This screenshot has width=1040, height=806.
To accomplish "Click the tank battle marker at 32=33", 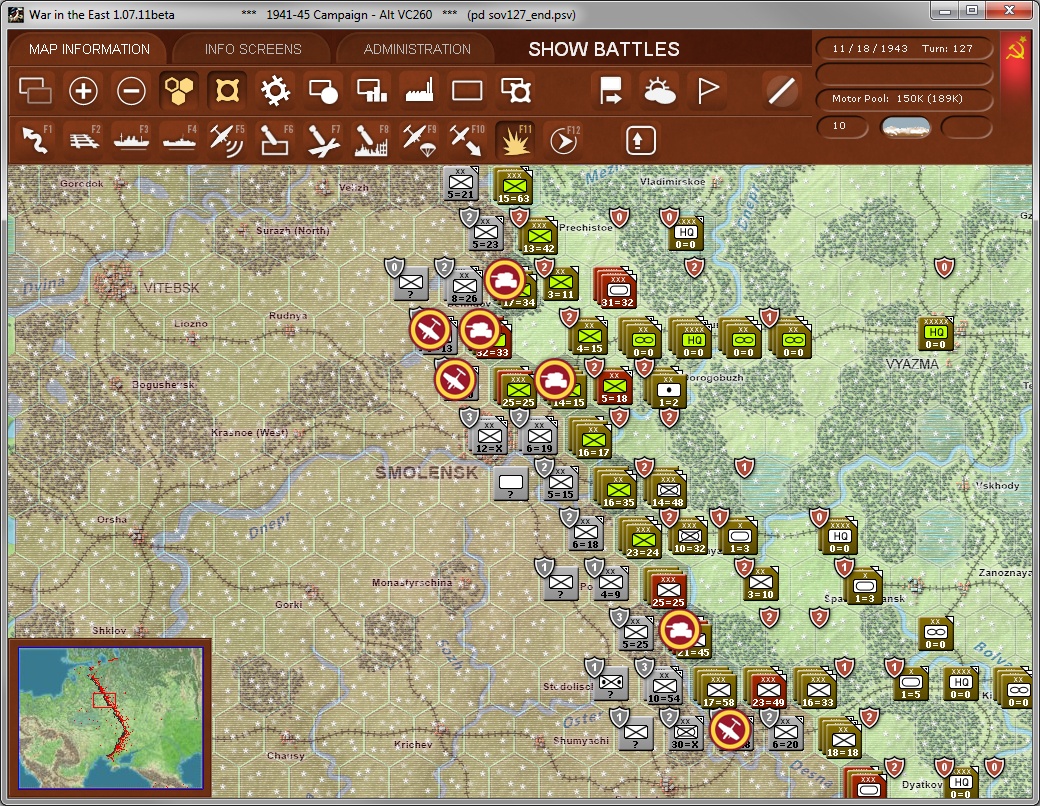I will [x=480, y=330].
